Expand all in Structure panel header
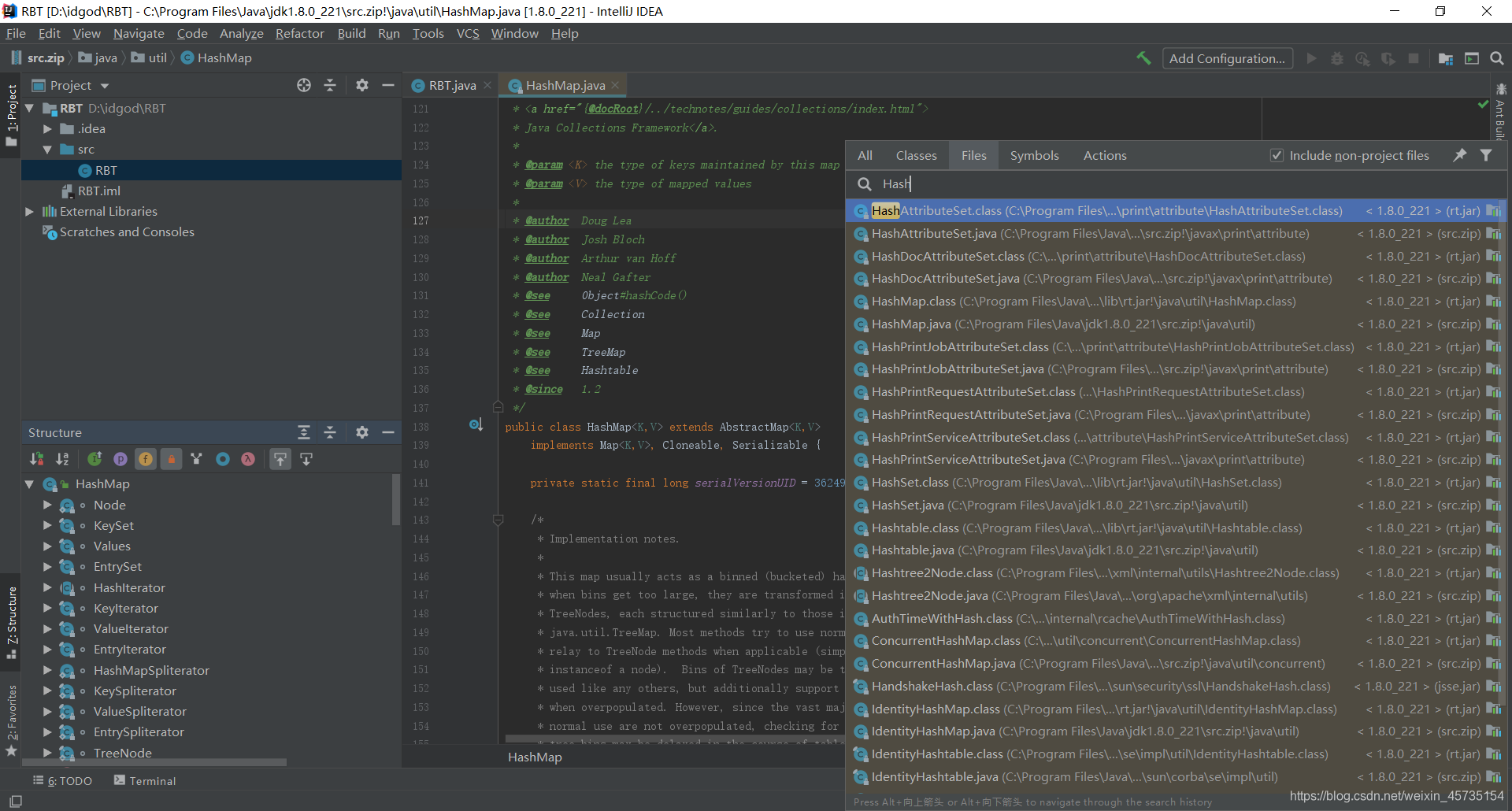 coord(304,432)
